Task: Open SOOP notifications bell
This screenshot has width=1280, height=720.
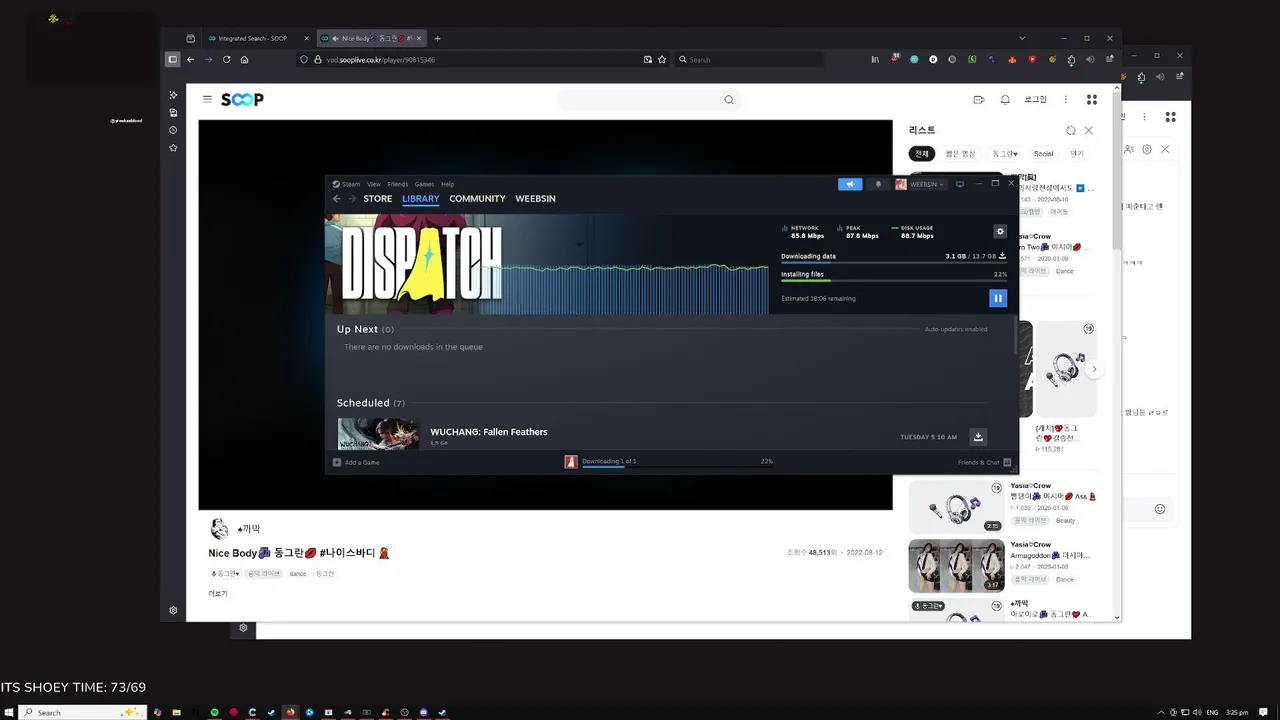Action: 1005,99
